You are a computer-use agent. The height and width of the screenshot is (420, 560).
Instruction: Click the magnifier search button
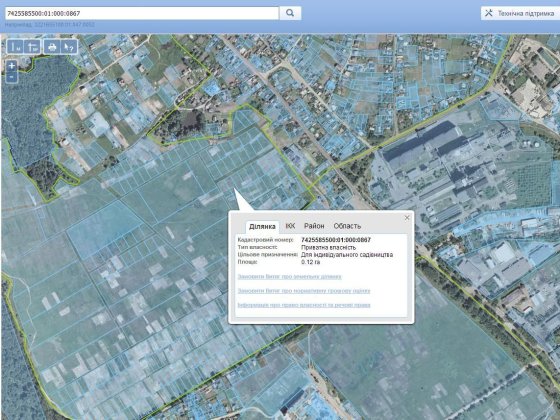(290, 13)
